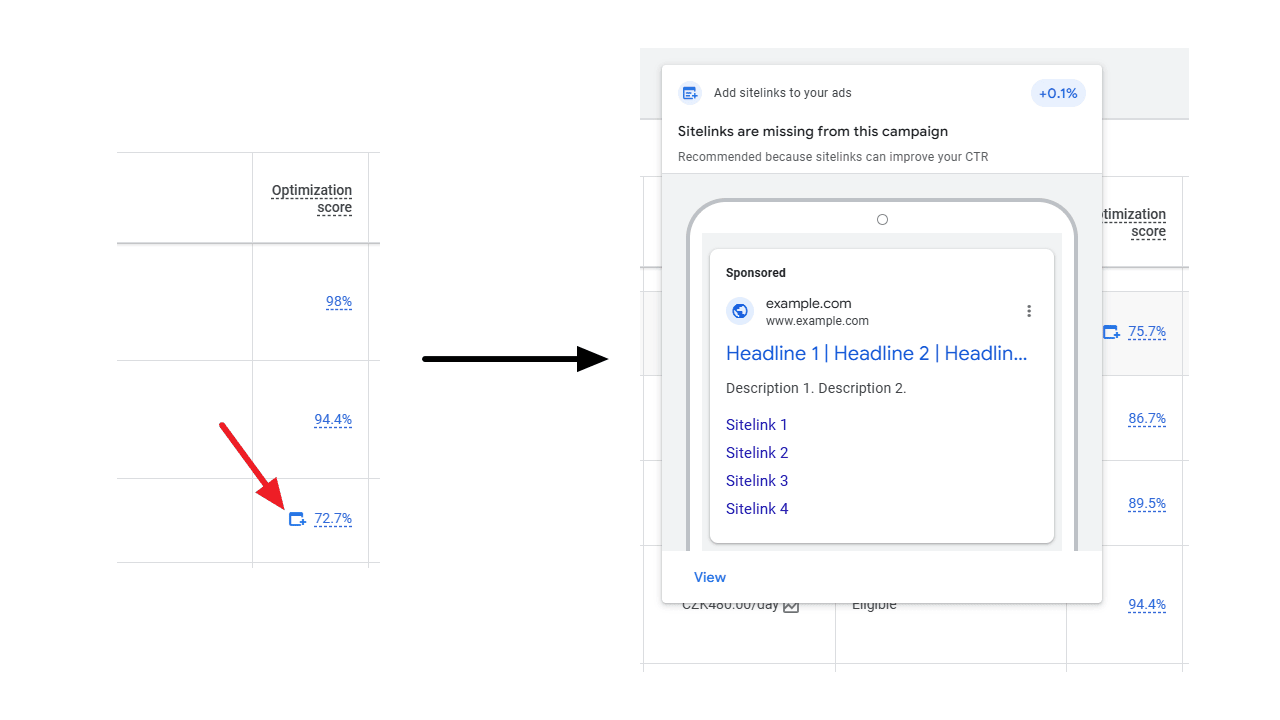Open the 75.7% optimization score link
Image resolution: width=1280 pixels, height=720 pixels.
point(1146,332)
